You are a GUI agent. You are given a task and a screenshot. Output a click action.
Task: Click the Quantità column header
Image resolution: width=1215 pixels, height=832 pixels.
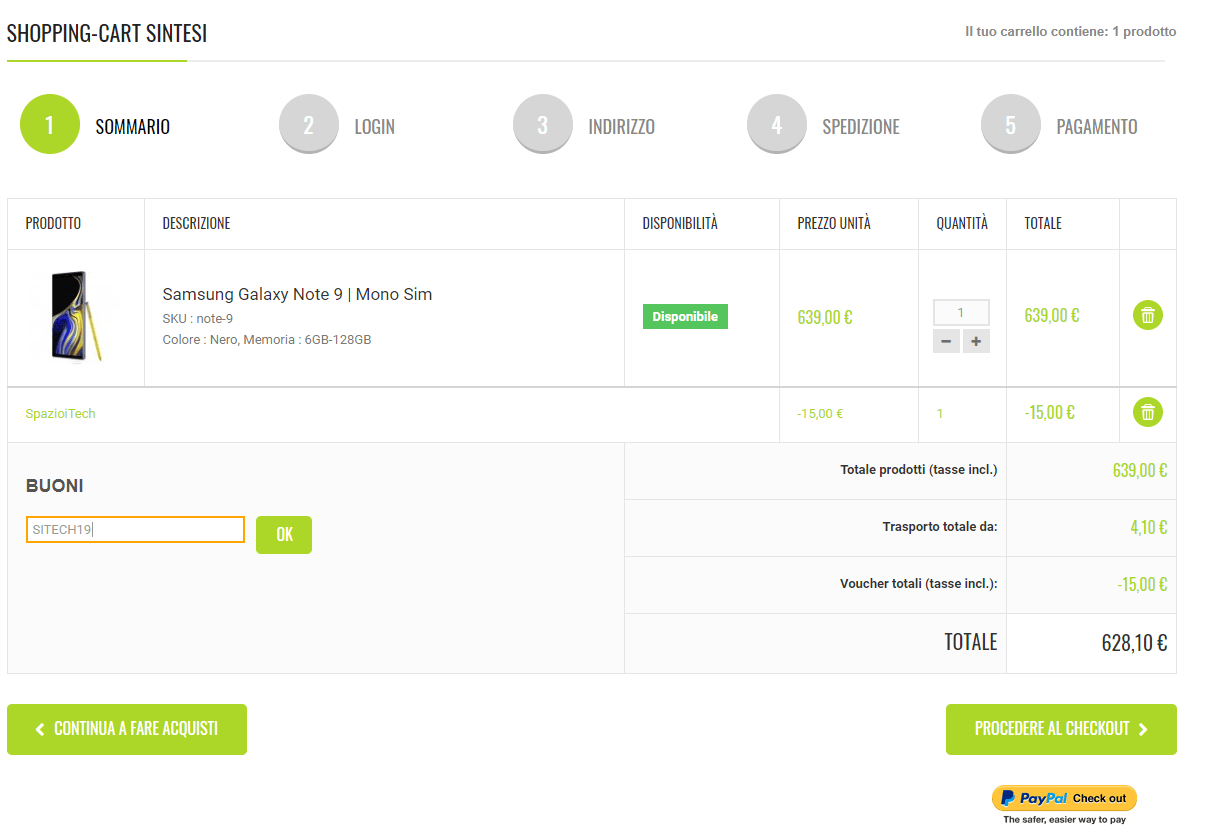(x=962, y=223)
